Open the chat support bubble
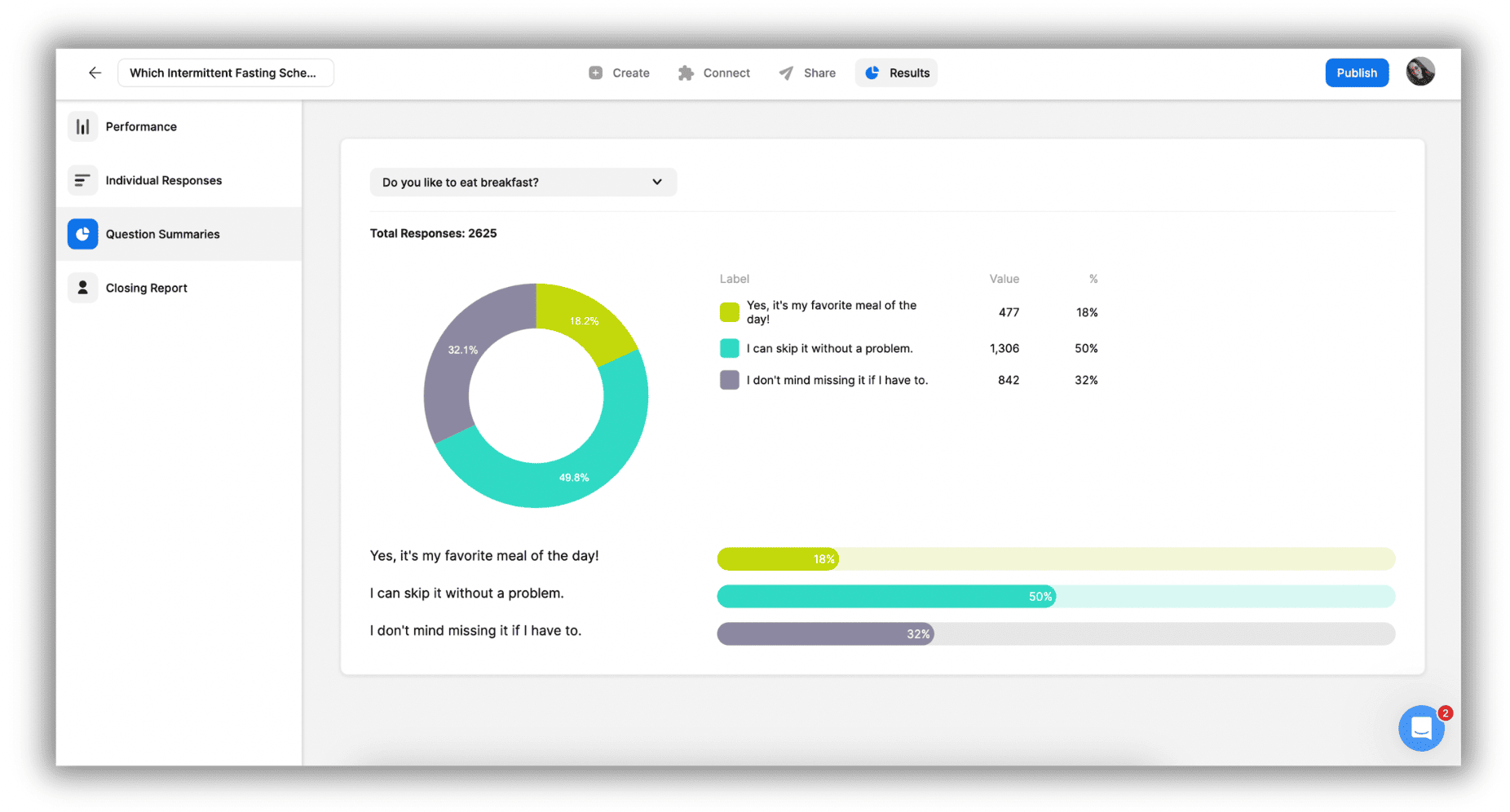This screenshot has width=1510, height=812. pos(1421,728)
